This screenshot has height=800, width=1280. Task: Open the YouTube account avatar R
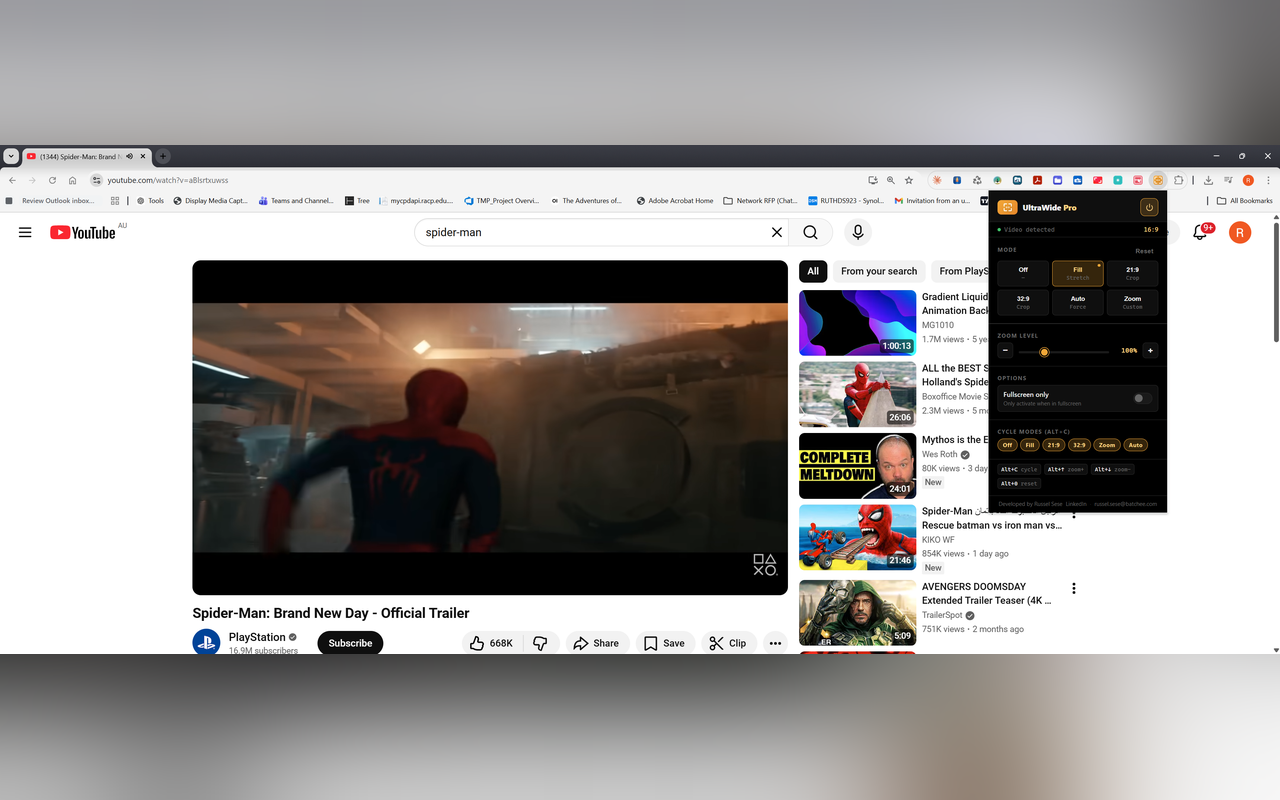[x=1239, y=233]
